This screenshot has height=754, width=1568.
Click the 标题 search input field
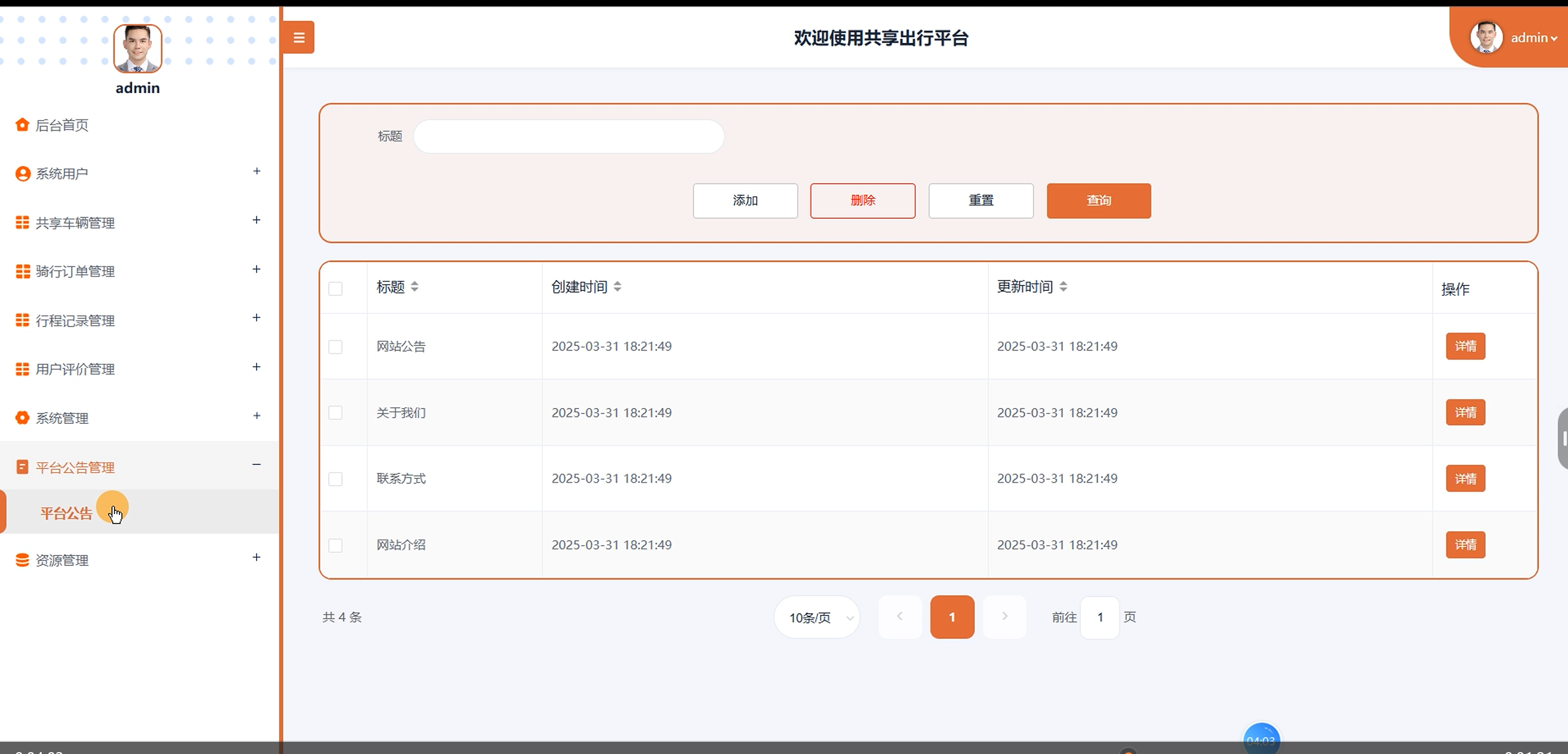click(569, 136)
